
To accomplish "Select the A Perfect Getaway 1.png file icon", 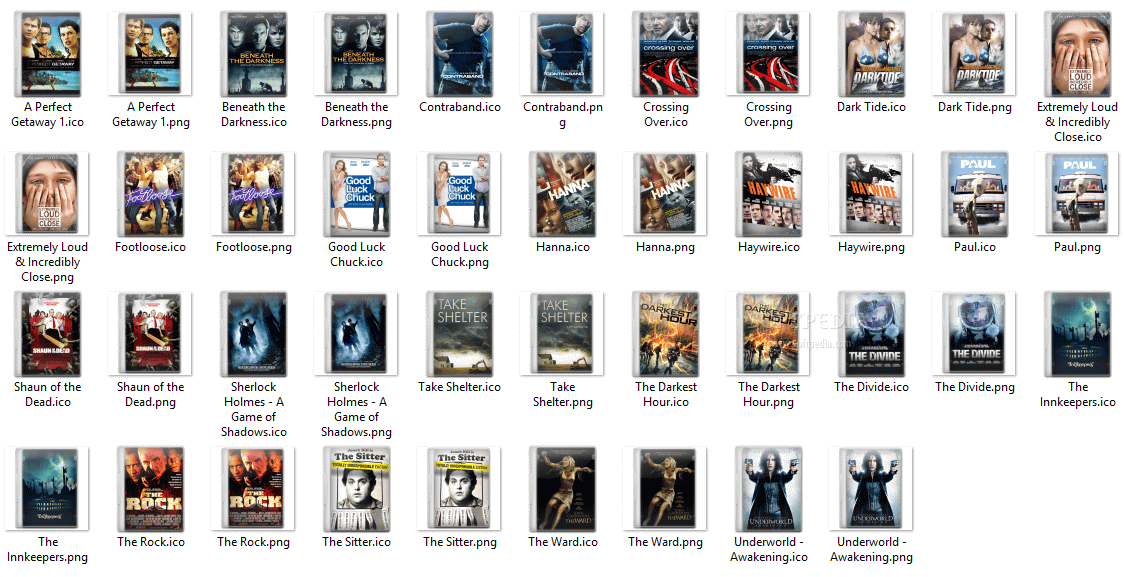I will click(151, 54).
